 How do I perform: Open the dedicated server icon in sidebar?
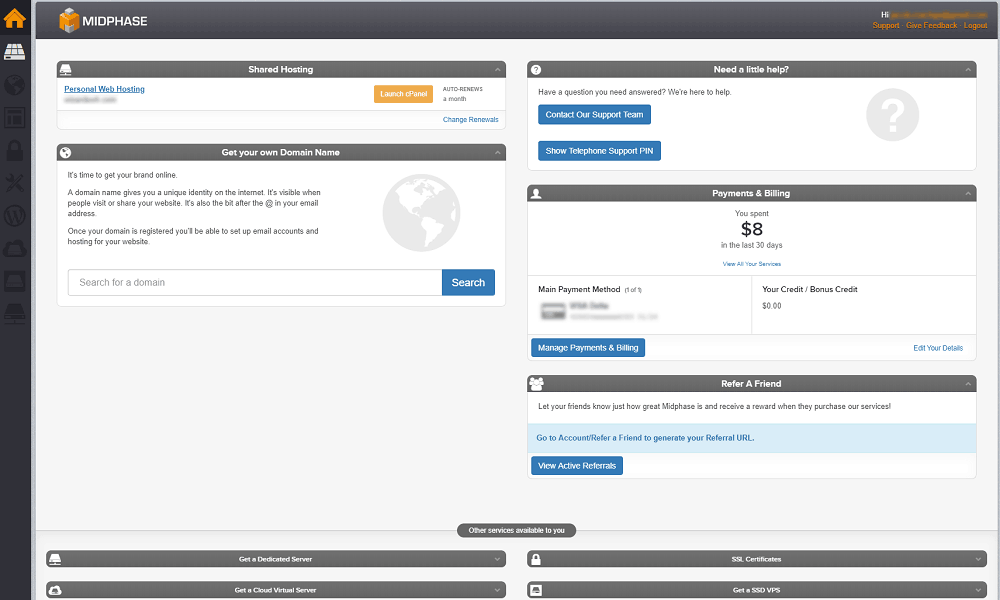click(x=15, y=314)
